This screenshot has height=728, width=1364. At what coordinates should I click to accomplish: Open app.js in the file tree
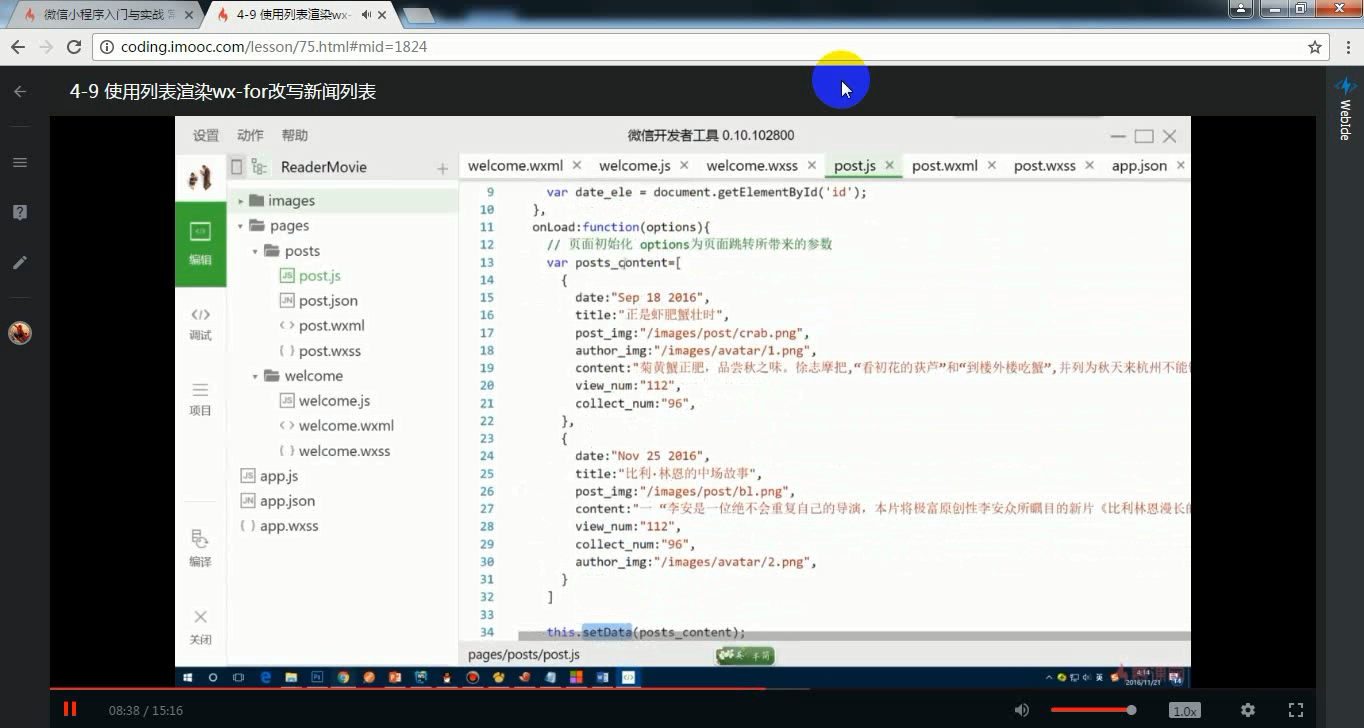tap(270, 476)
